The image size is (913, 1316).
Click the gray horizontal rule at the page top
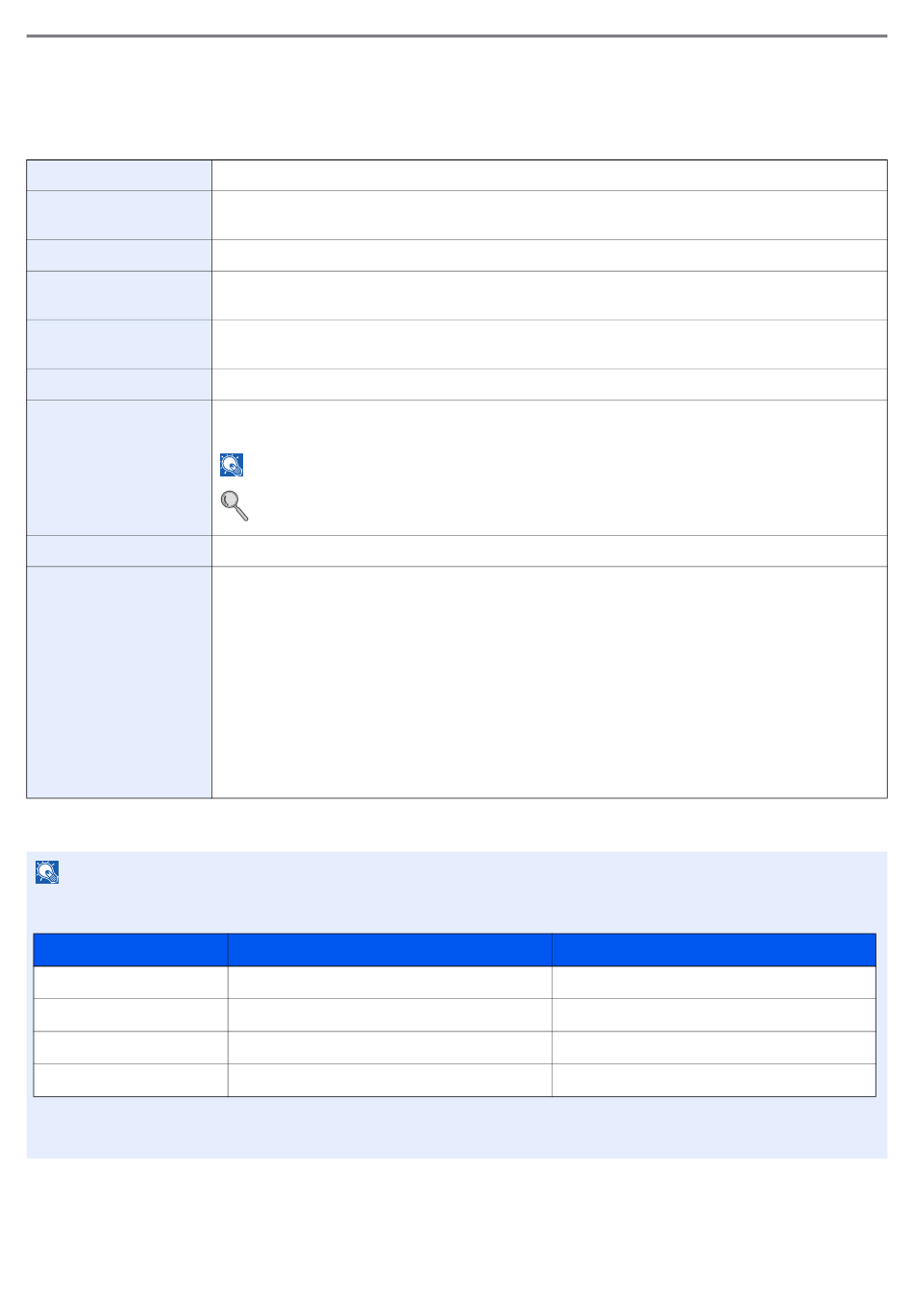(456, 37)
